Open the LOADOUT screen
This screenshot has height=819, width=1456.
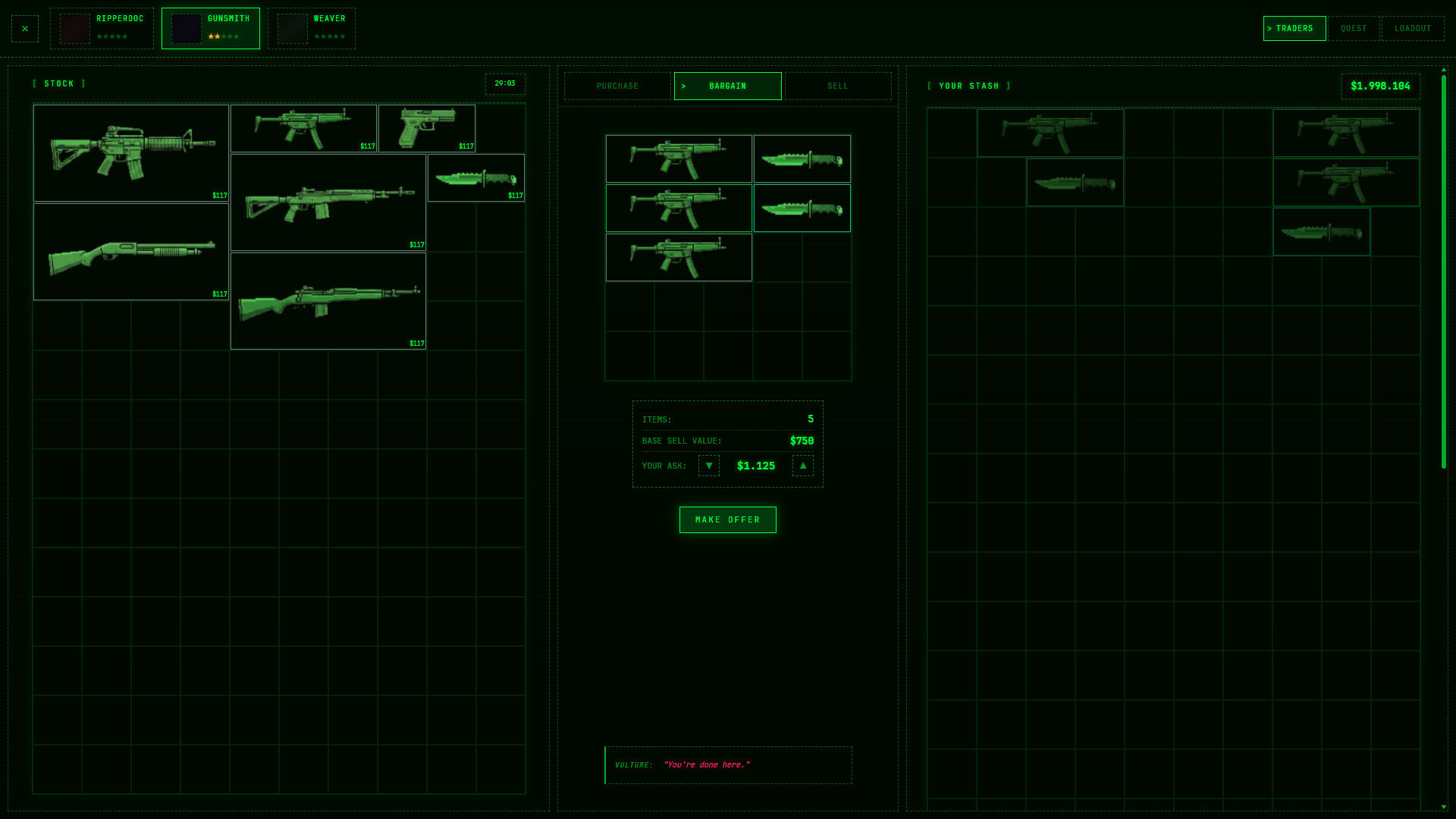click(x=1412, y=28)
